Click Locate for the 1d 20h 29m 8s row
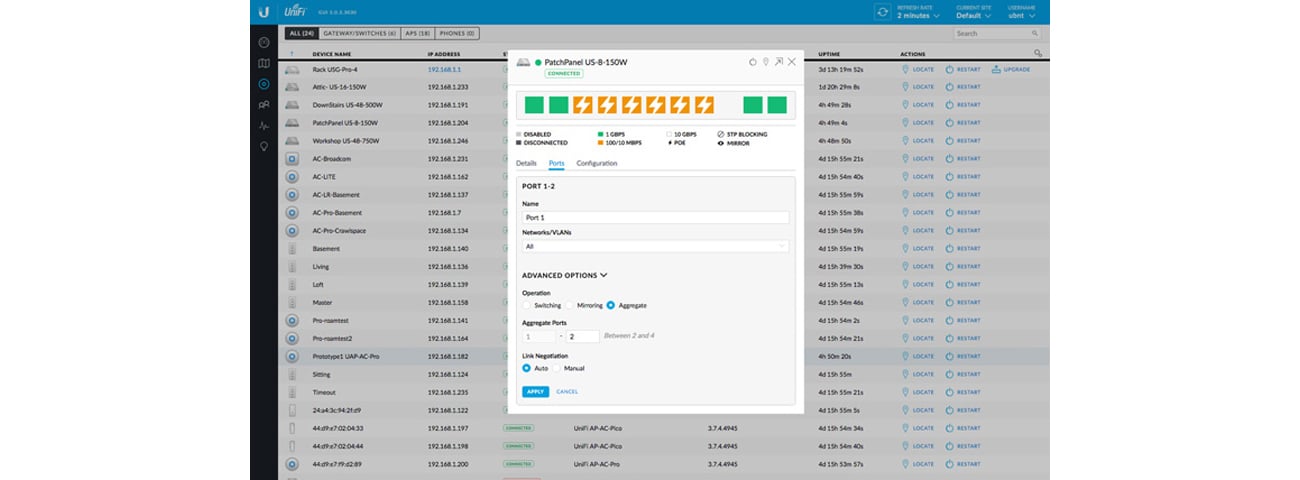Viewport: 1300px width, 480px height. tap(918, 87)
